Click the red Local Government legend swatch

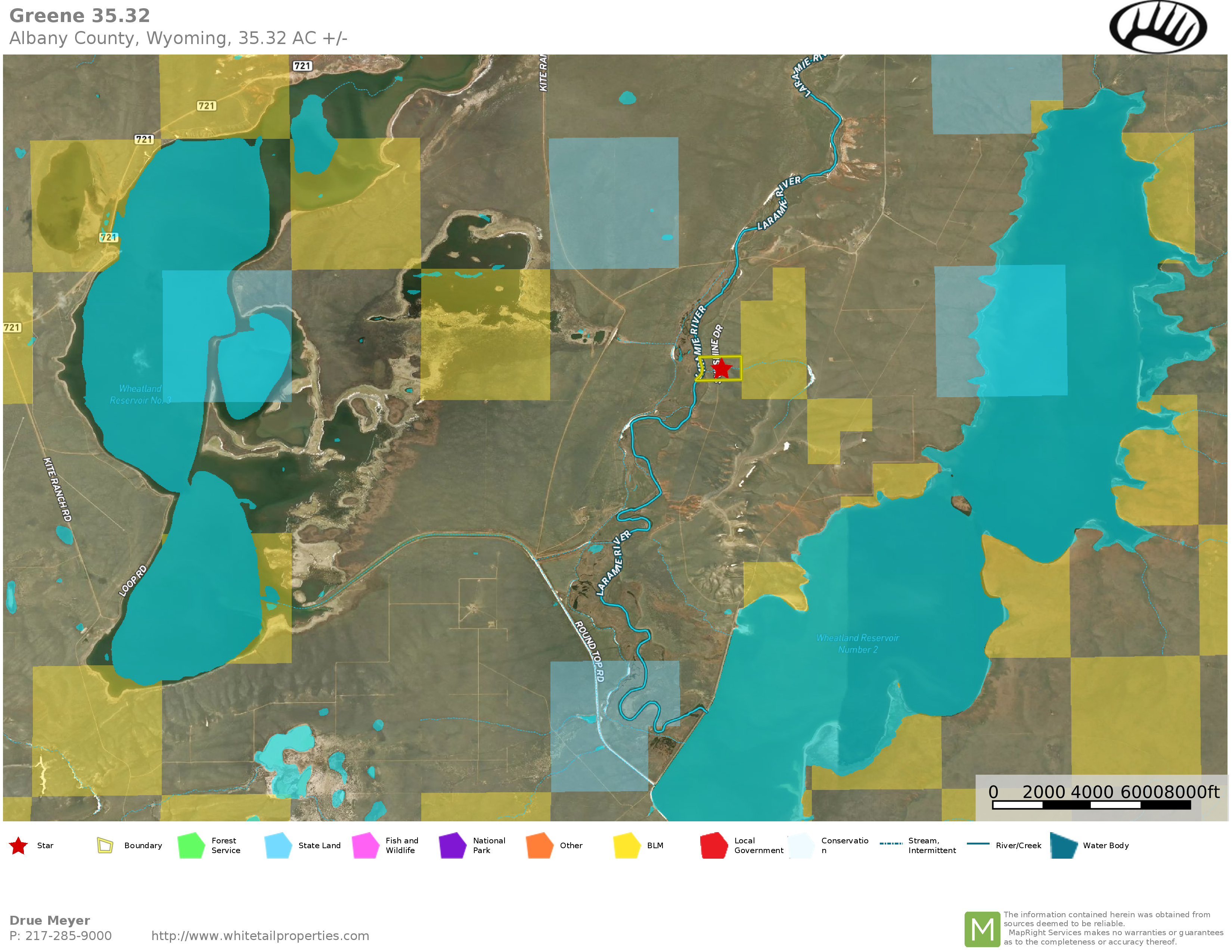point(714,845)
